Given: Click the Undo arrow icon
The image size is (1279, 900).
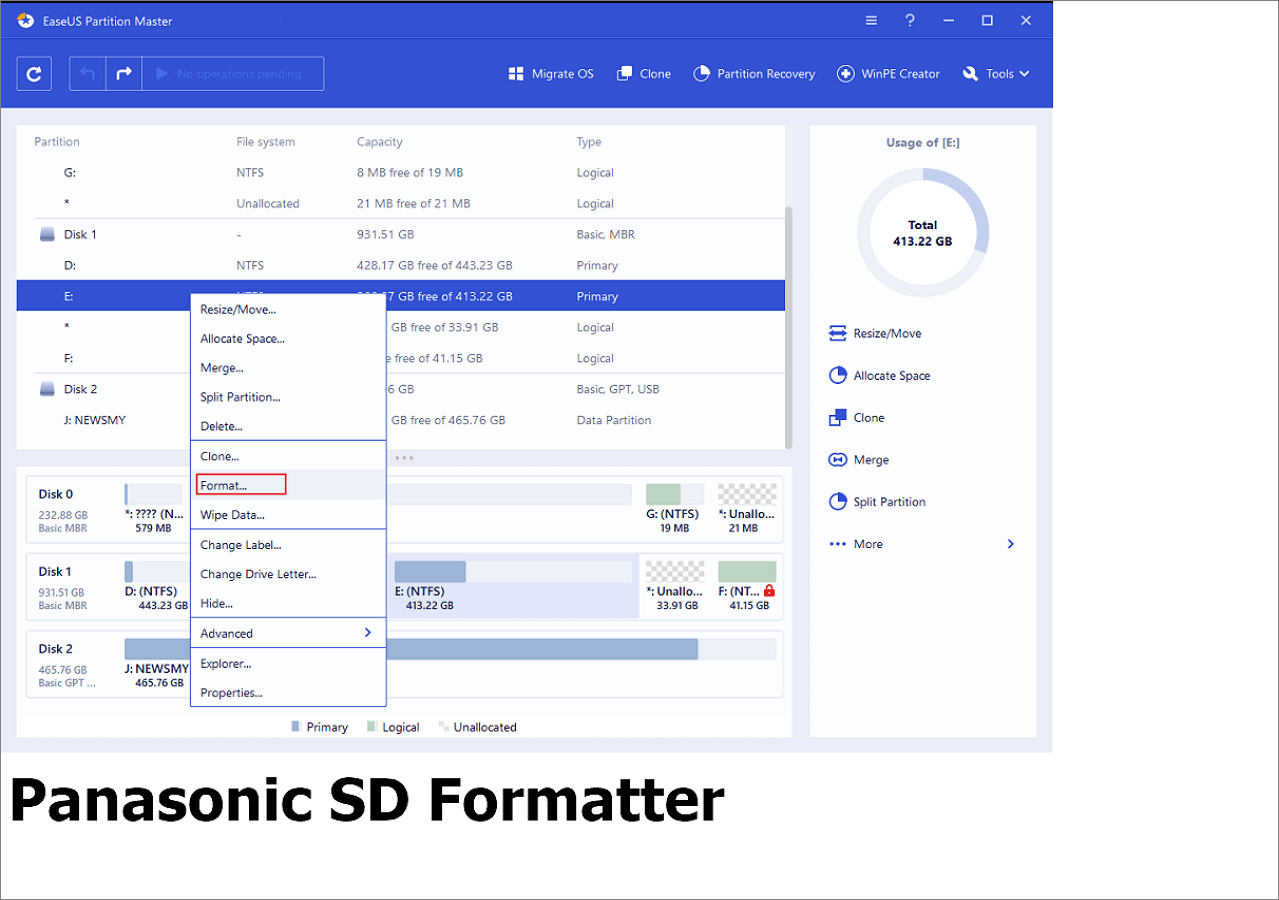Looking at the screenshot, I should (x=87, y=74).
